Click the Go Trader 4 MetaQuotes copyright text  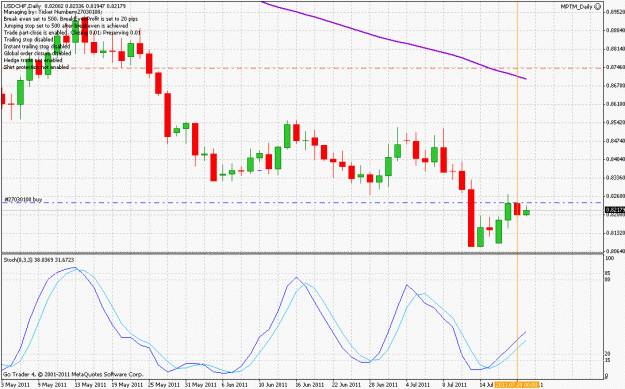point(73,374)
